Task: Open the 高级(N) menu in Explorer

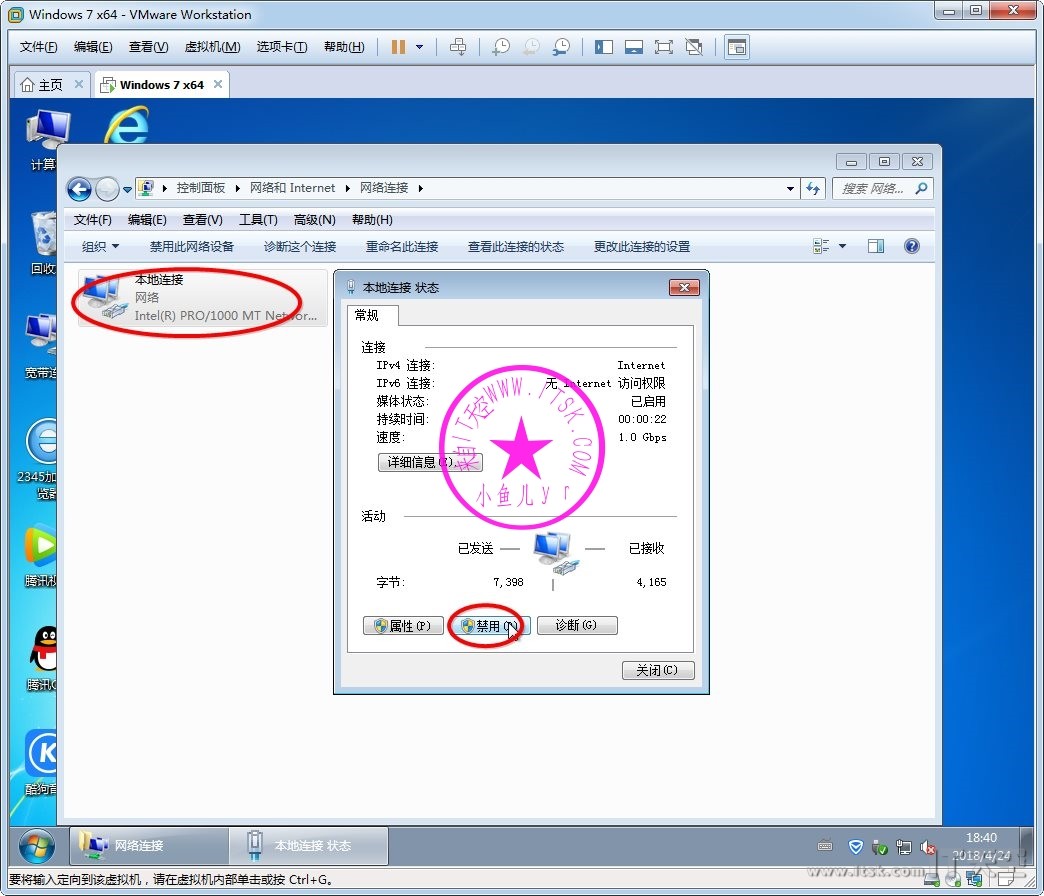Action: coord(314,220)
